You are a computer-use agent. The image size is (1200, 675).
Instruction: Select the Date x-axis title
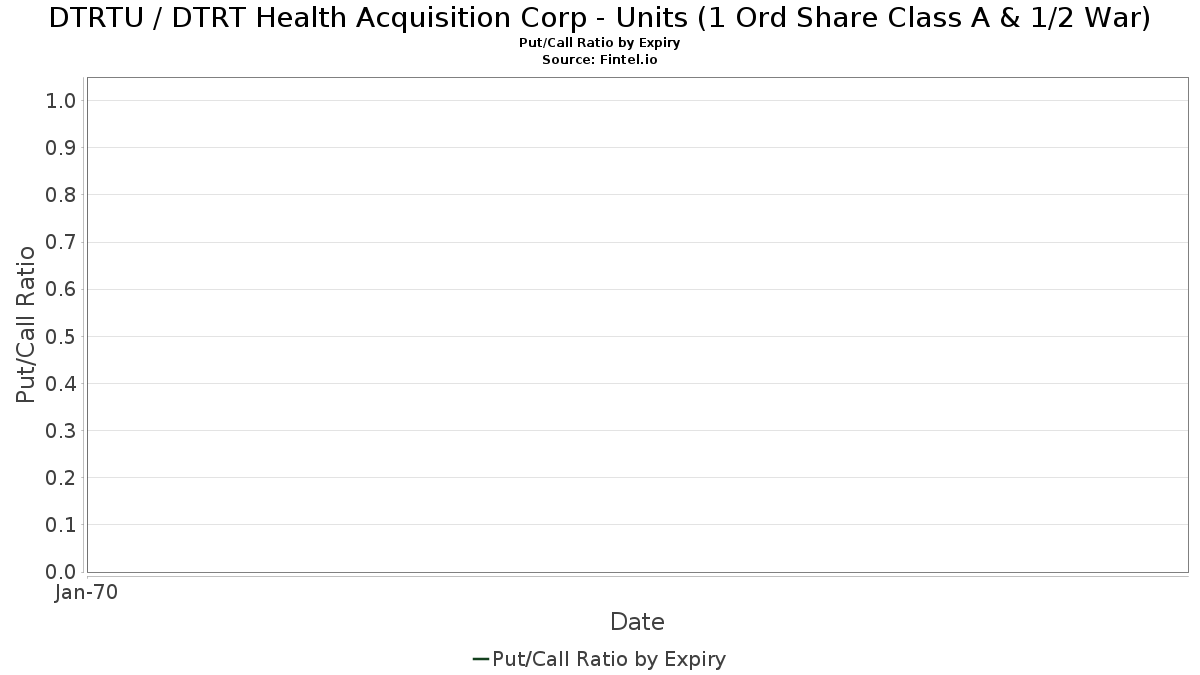pos(637,622)
